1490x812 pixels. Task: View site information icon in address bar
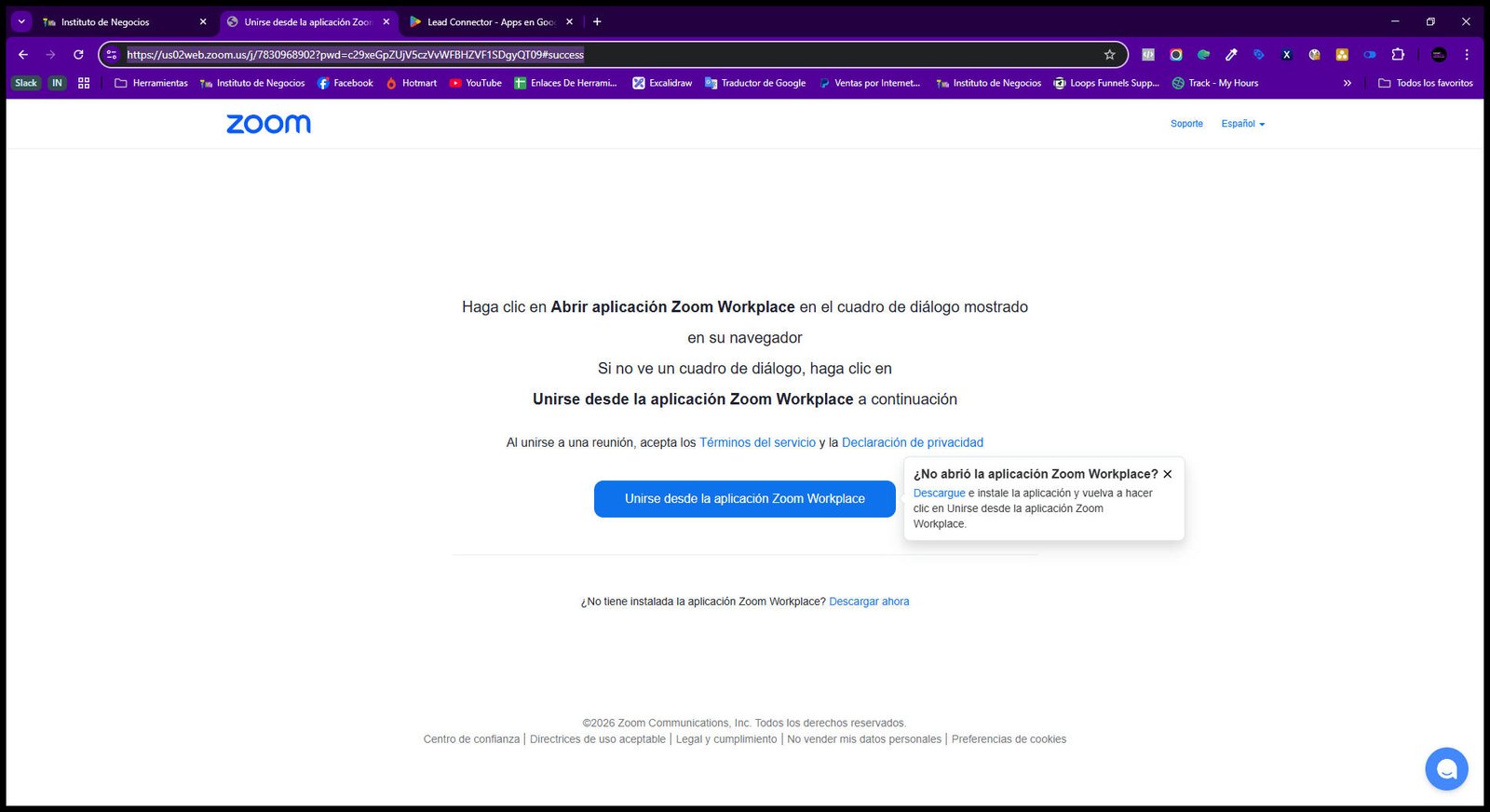click(112, 55)
